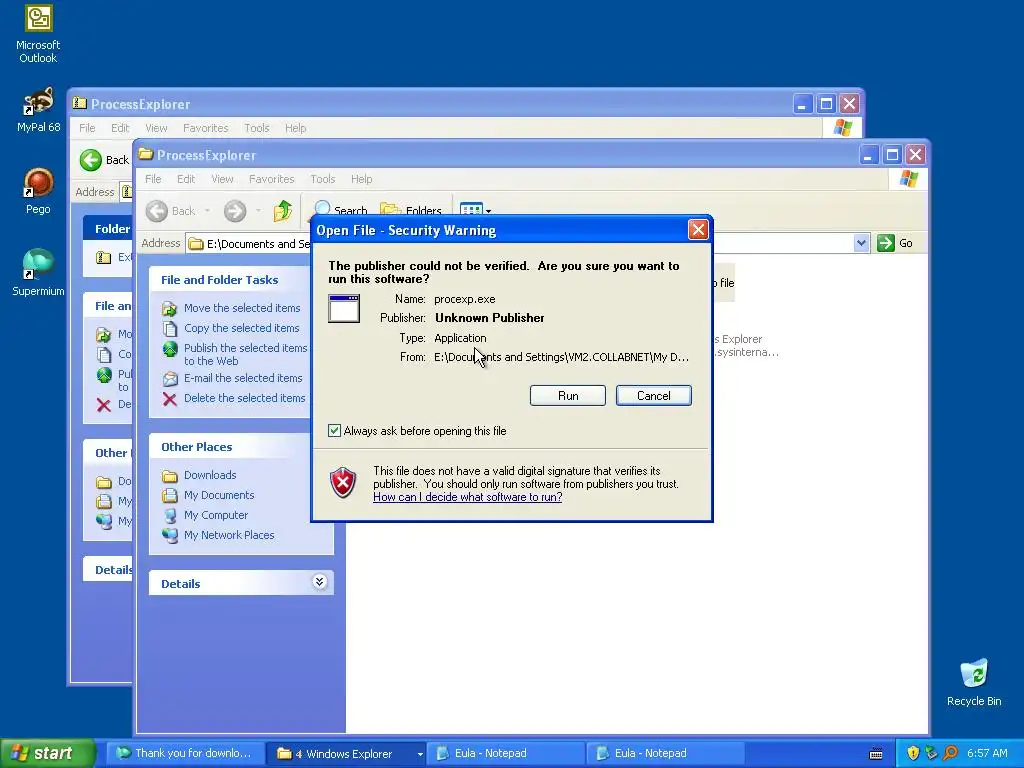The image size is (1024, 768).
Task: Click the procexp.exe application icon in dialog
Action: point(344,308)
